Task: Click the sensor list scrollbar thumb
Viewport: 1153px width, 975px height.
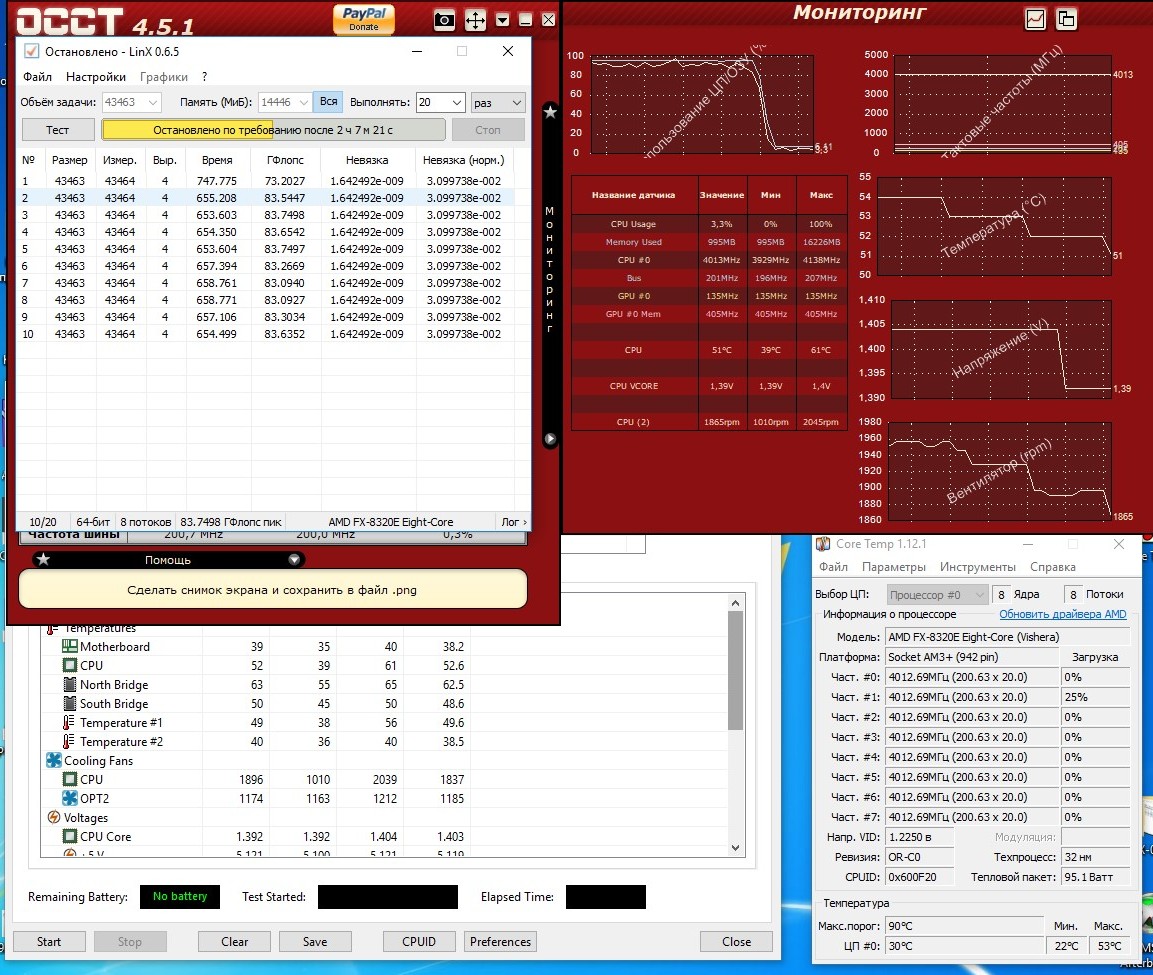Action: click(735, 671)
